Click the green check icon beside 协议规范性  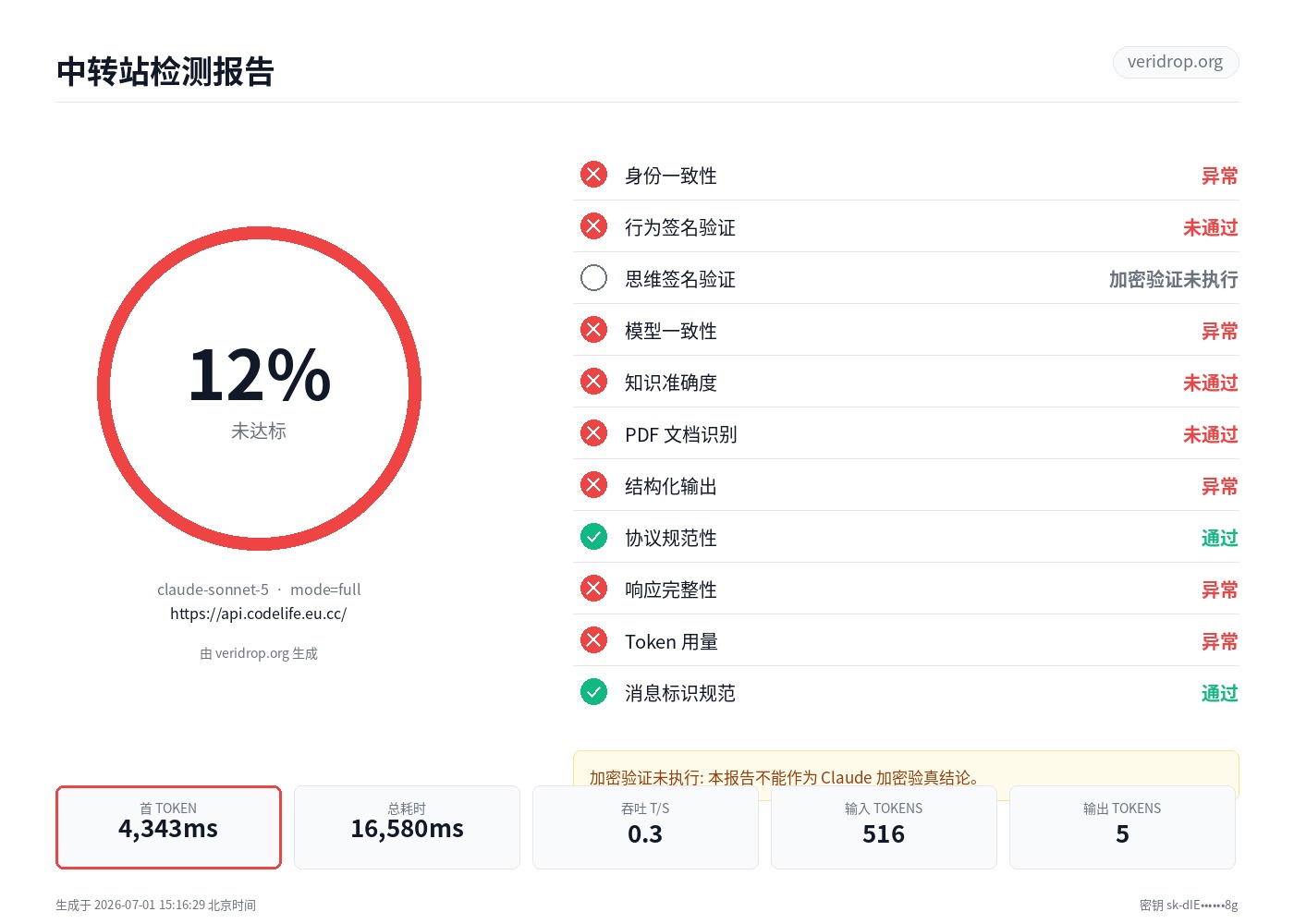593,537
